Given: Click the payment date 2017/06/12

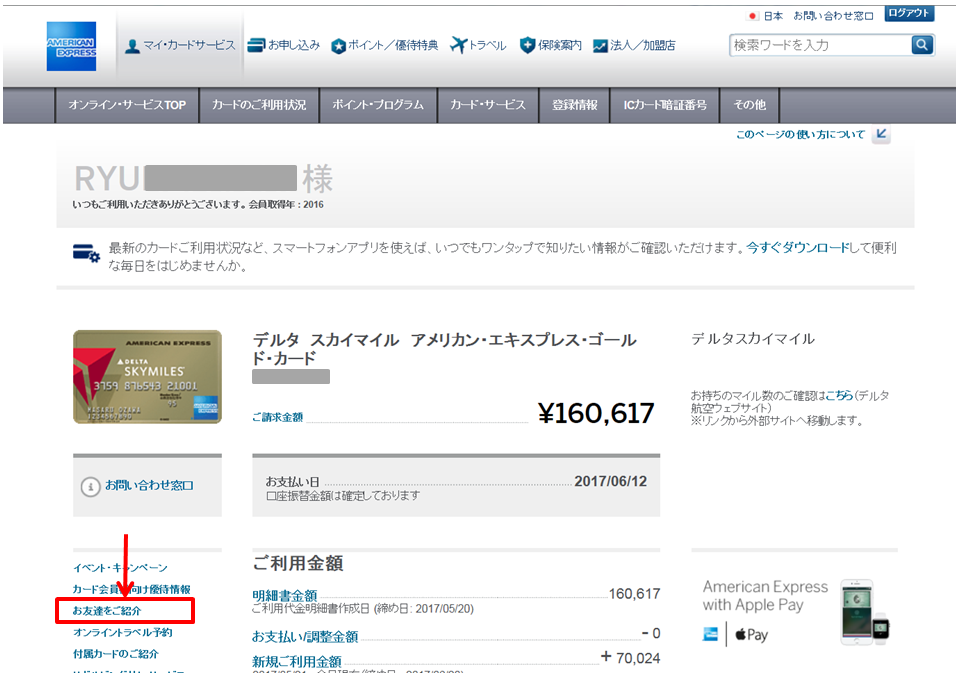Looking at the screenshot, I should (x=610, y=481).
